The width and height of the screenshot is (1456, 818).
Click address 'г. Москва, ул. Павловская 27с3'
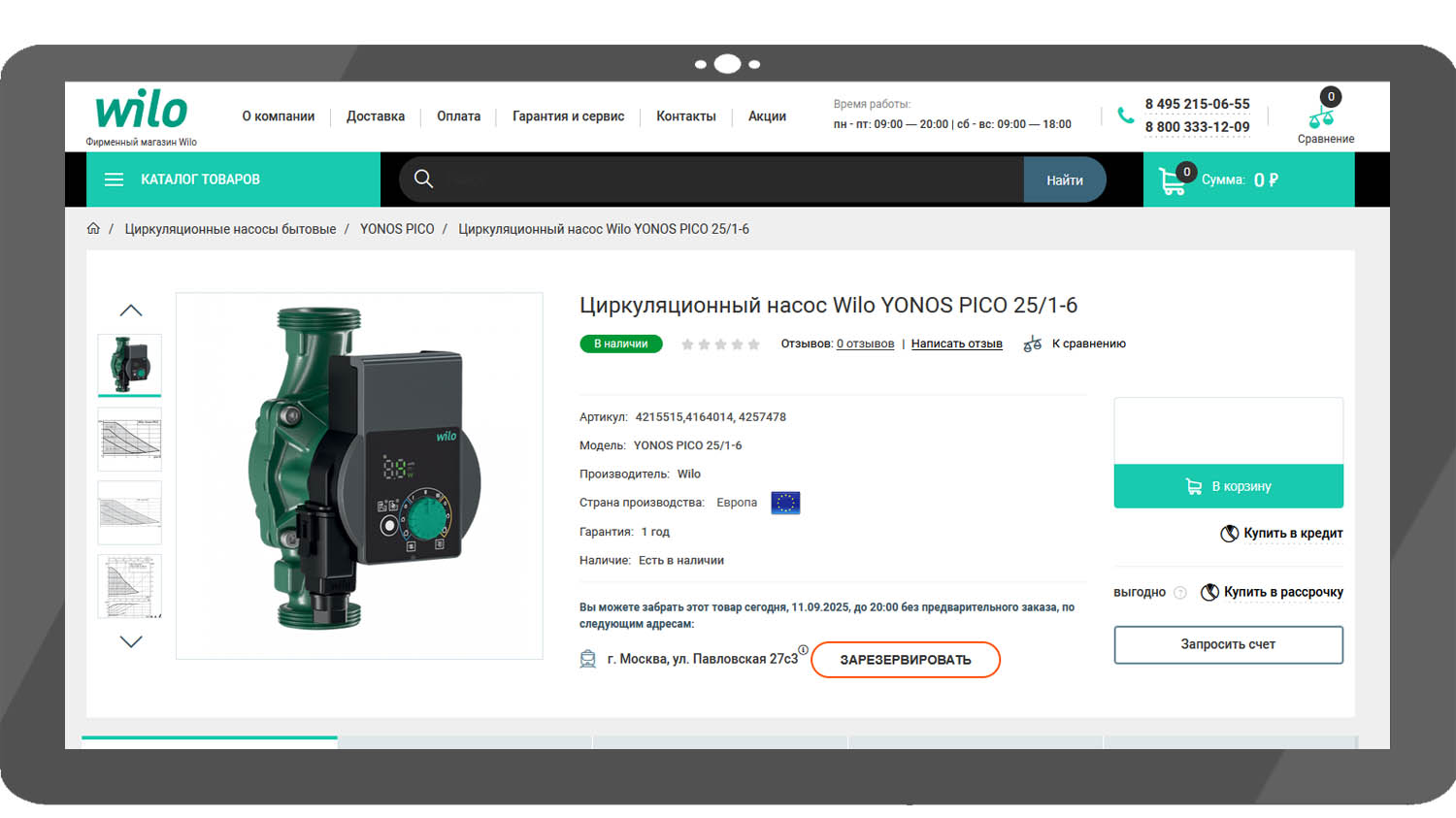[703, 659]
